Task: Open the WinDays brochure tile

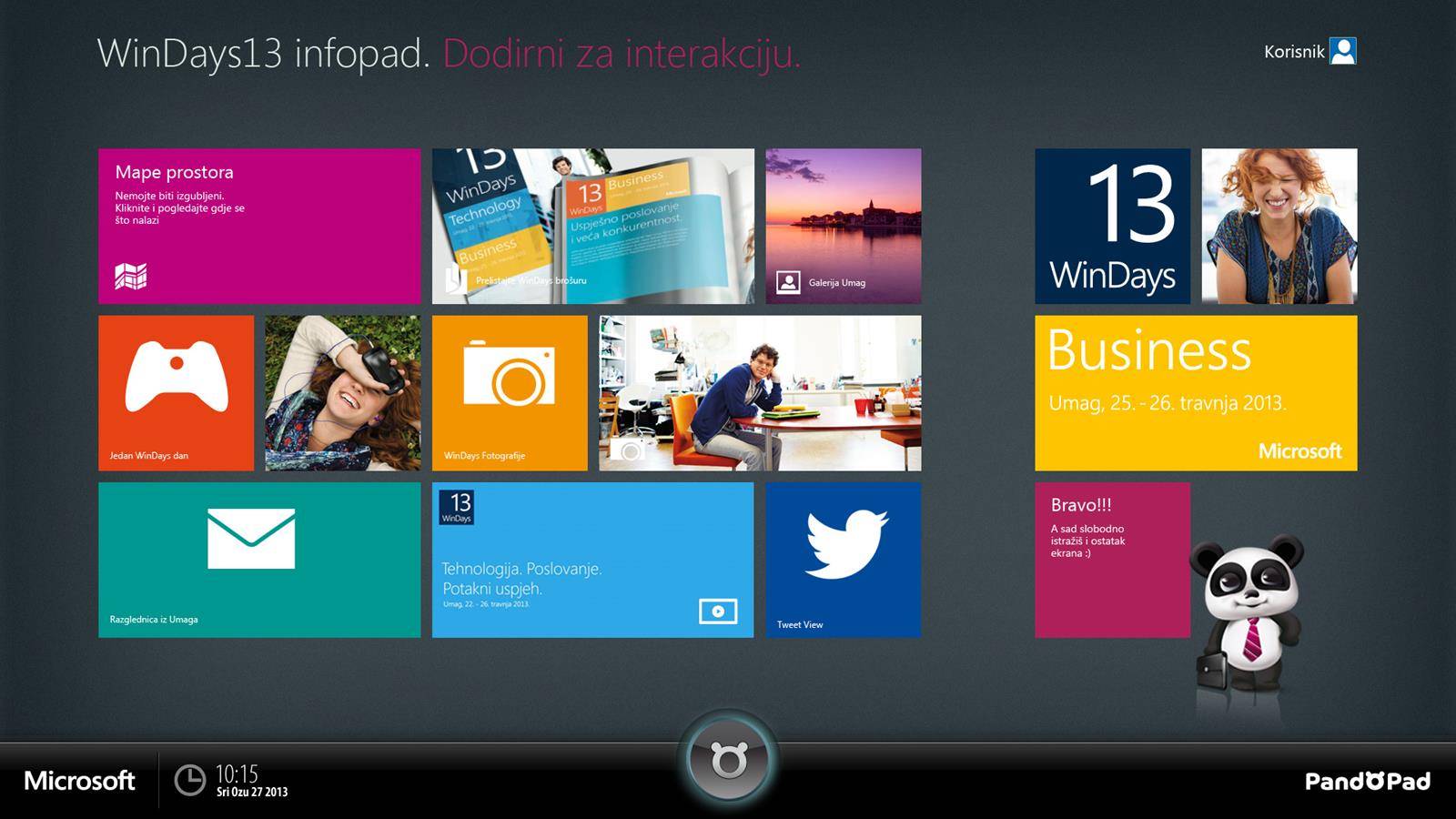Action: [593, 226]
